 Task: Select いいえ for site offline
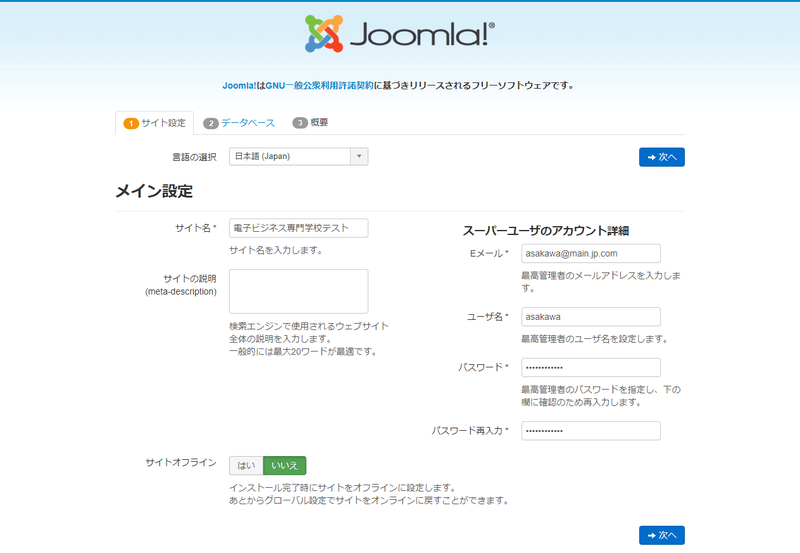[x=284, y=465]
